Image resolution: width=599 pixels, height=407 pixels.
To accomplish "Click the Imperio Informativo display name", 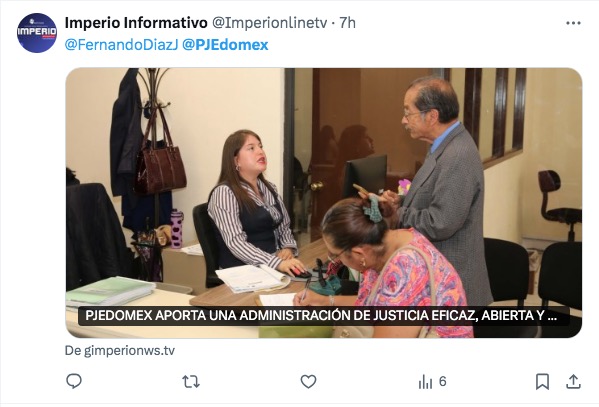I will point(136,23).
